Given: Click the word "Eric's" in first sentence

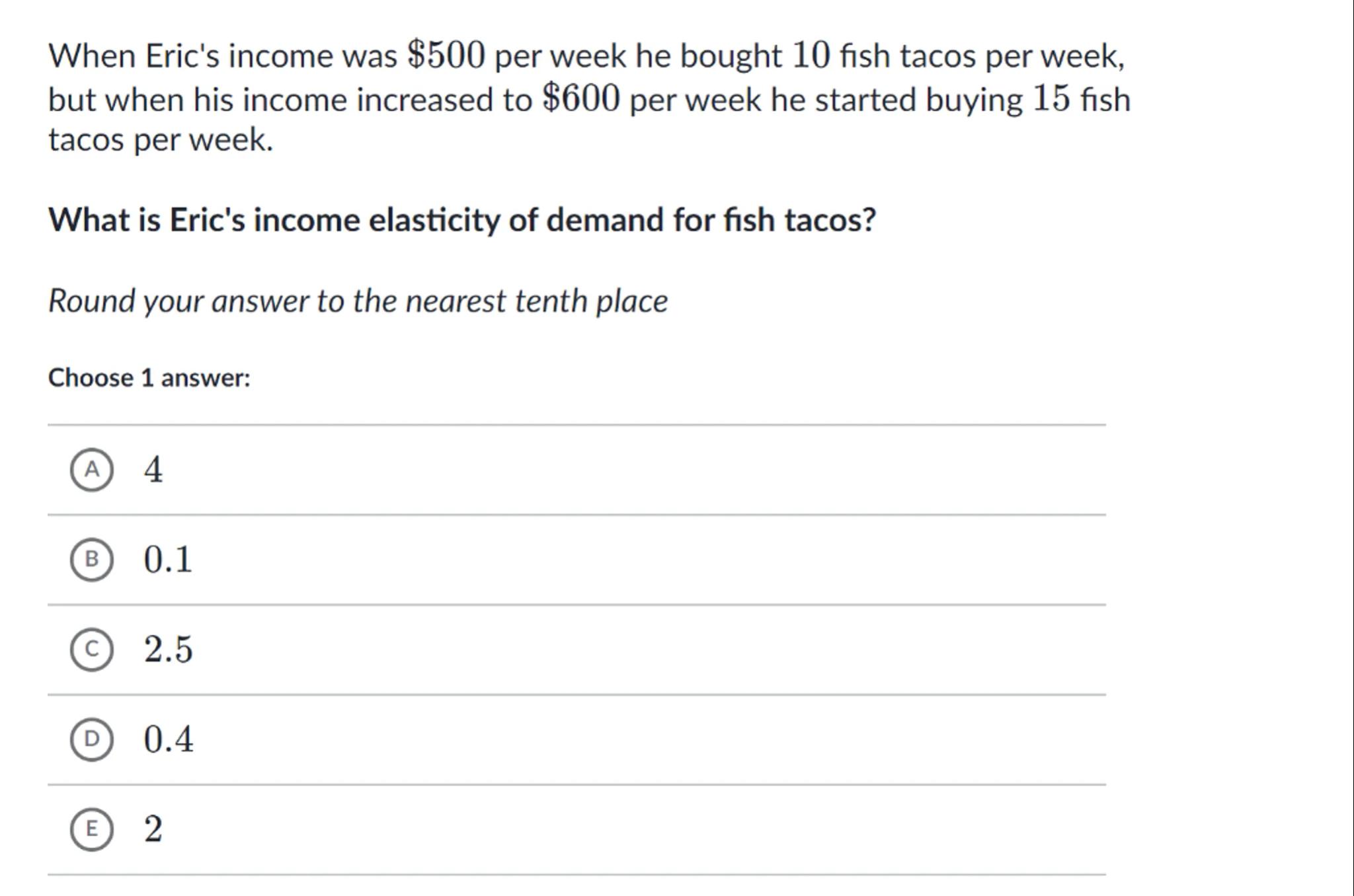Looking at the screenshot, I should point(182,56).
